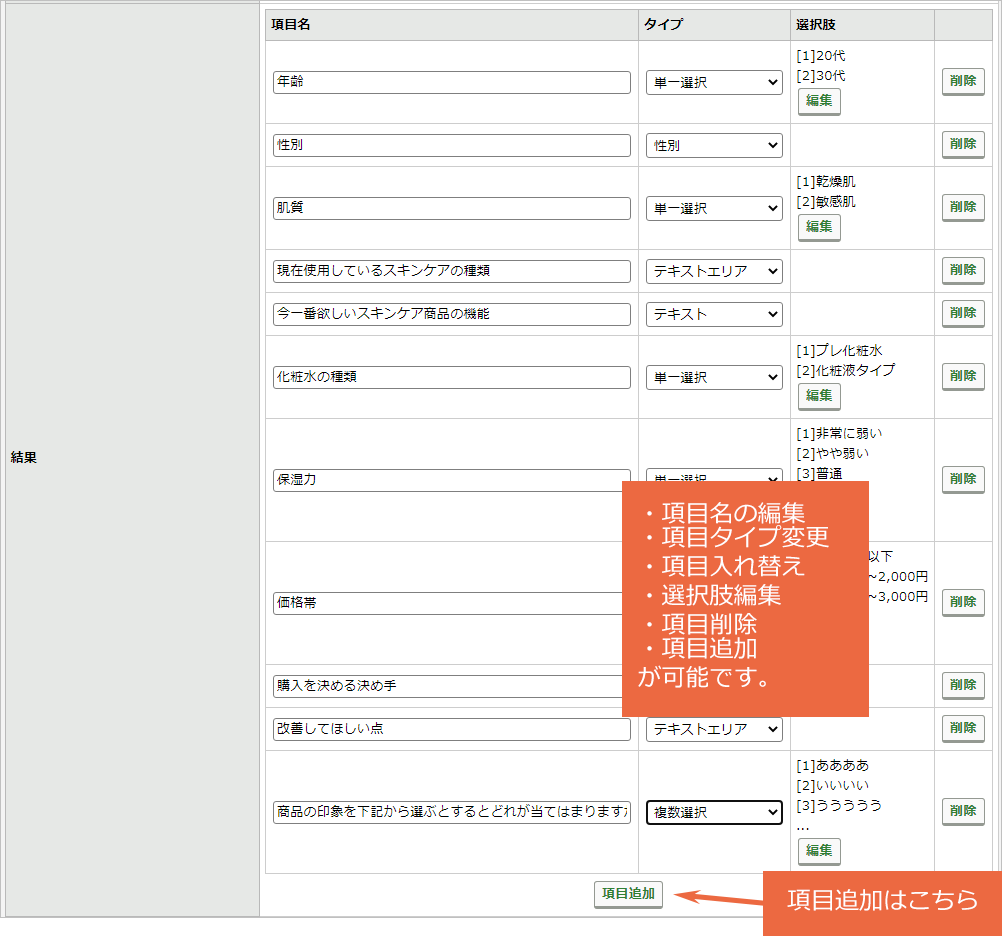Delete the 保湿力 row
The height and width of the screenshot is (936, 1002).
pyautogui.click(x=963, y=479)
